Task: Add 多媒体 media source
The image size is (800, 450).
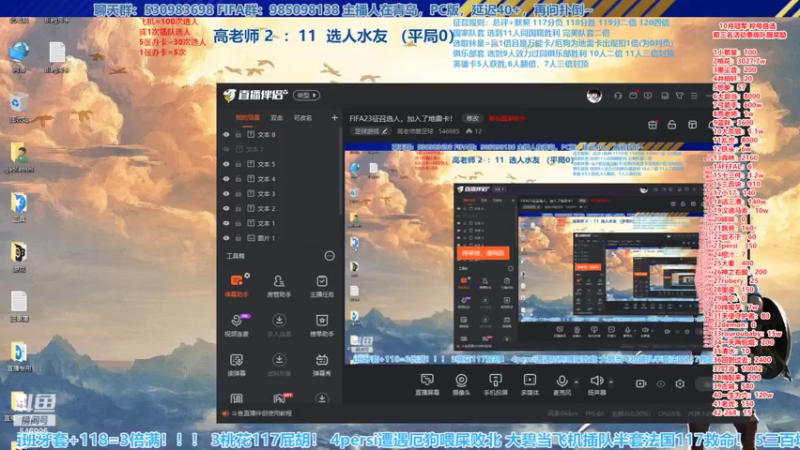Action: click(530, 384)
